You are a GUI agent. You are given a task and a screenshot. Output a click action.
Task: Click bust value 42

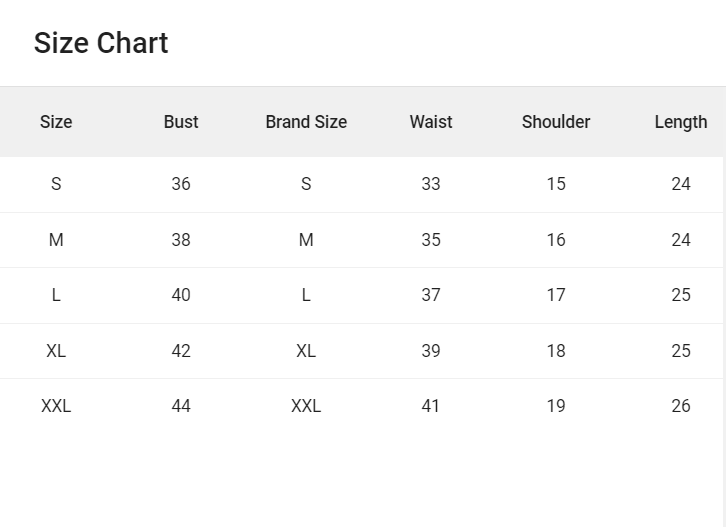181,351
